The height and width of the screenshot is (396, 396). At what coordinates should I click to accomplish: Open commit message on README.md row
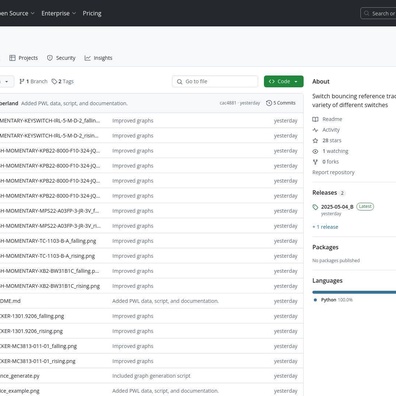[165, 301]
